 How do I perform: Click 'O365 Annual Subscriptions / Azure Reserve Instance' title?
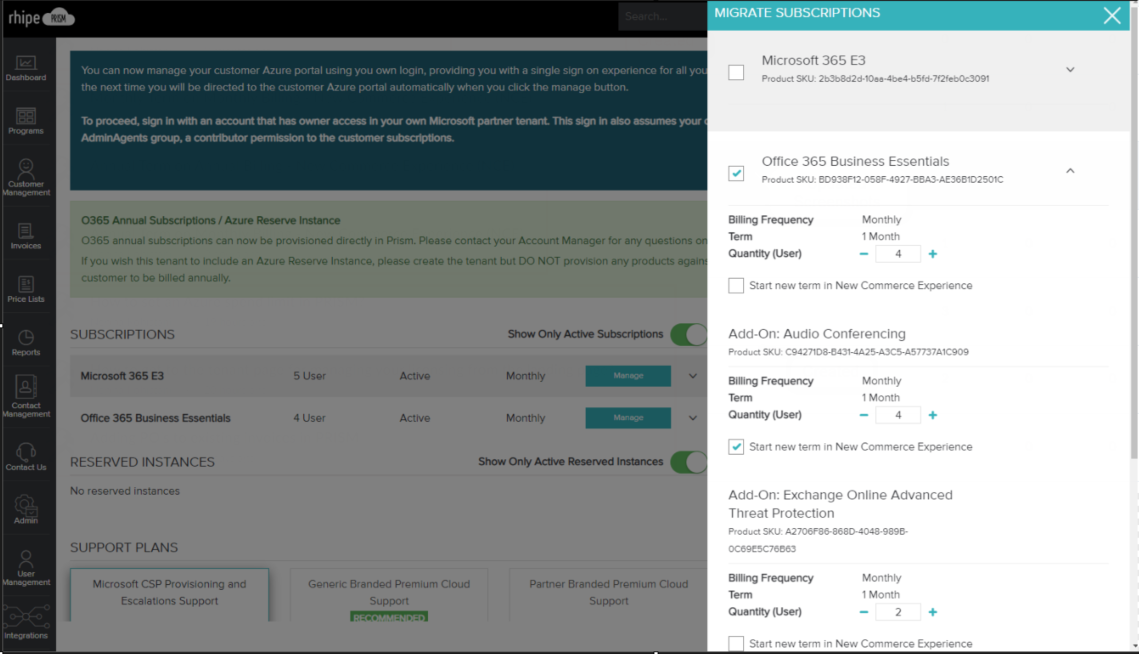[x=211, y=220]
